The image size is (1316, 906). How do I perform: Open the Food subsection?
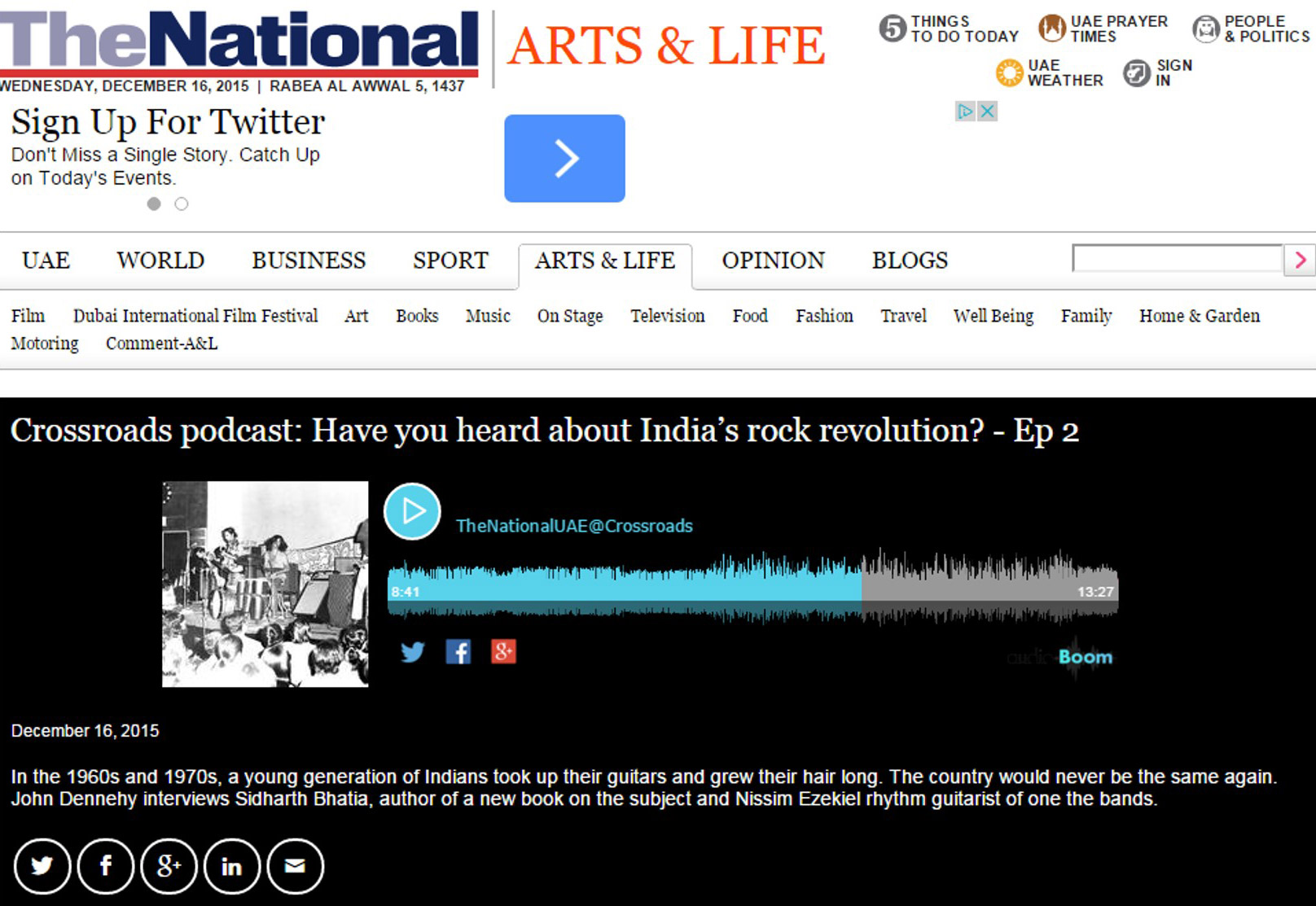click(x=750, y=316)
